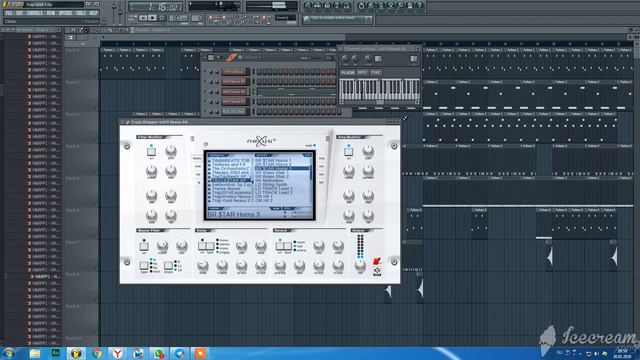Open Nexus left hamburger menu icon
Image resolution: width=640 pixels, height=360 pixels.
click(192, 139)
